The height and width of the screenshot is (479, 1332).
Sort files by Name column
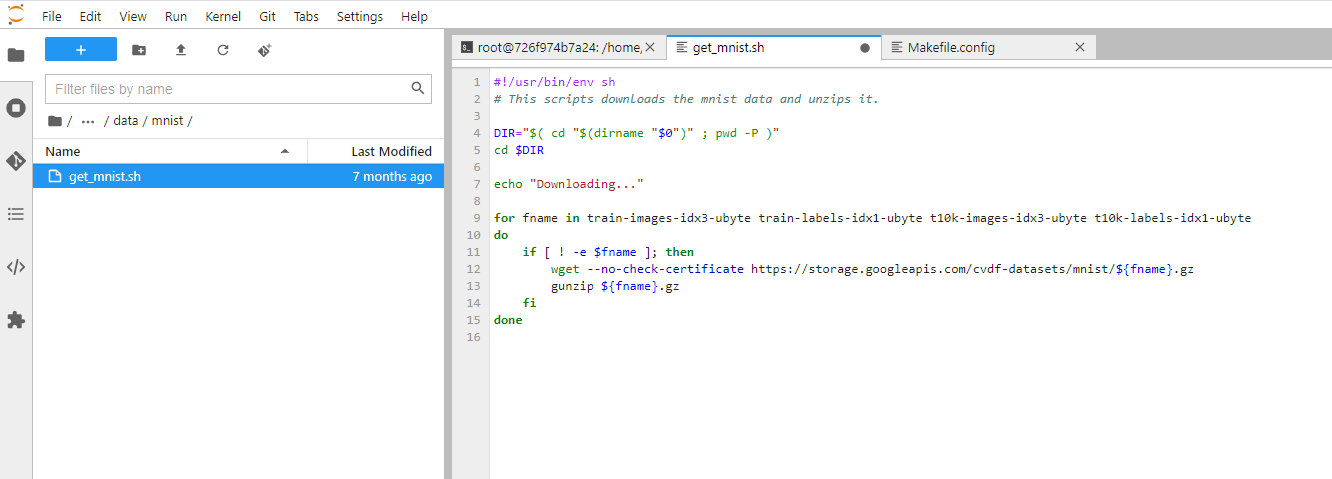tap(170, 151)
